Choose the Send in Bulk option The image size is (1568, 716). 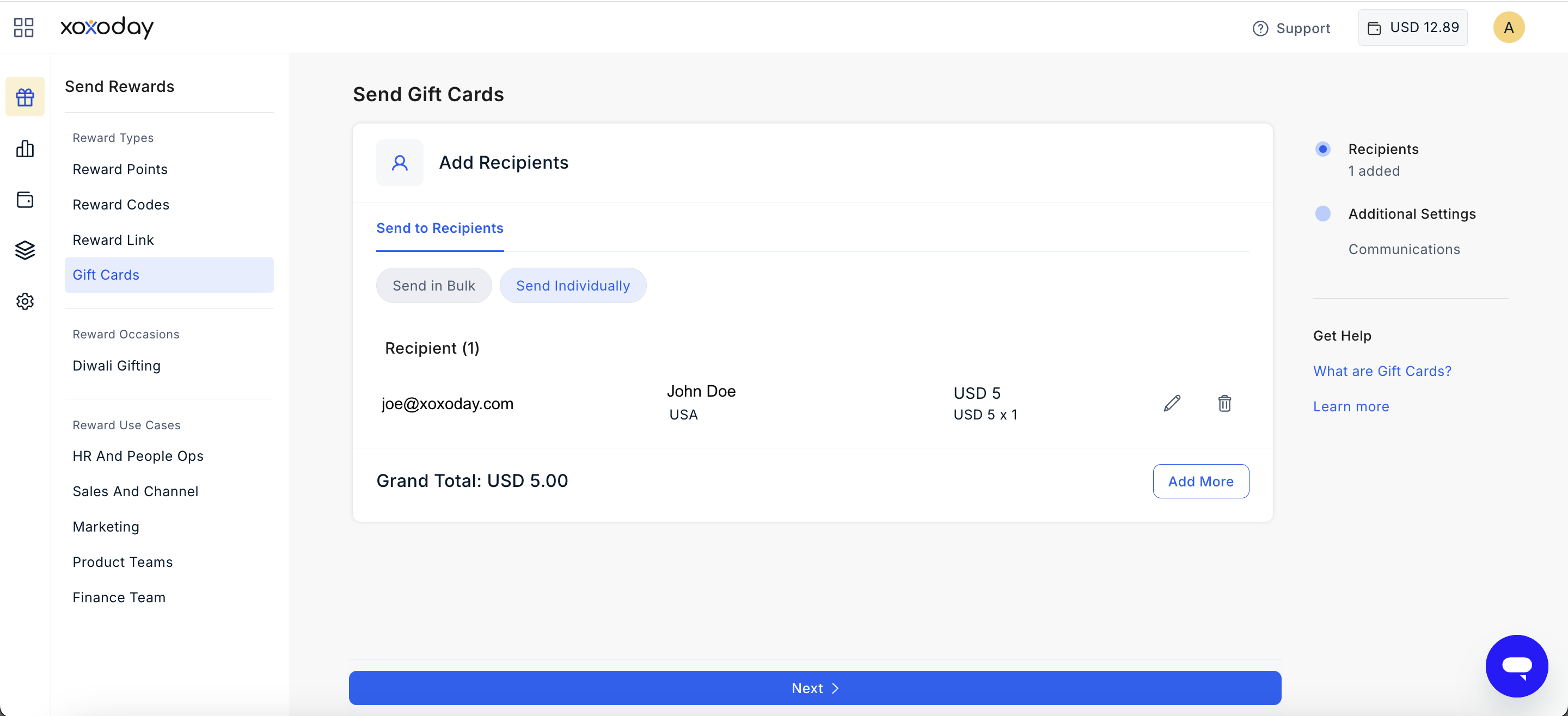pos(433,285)
